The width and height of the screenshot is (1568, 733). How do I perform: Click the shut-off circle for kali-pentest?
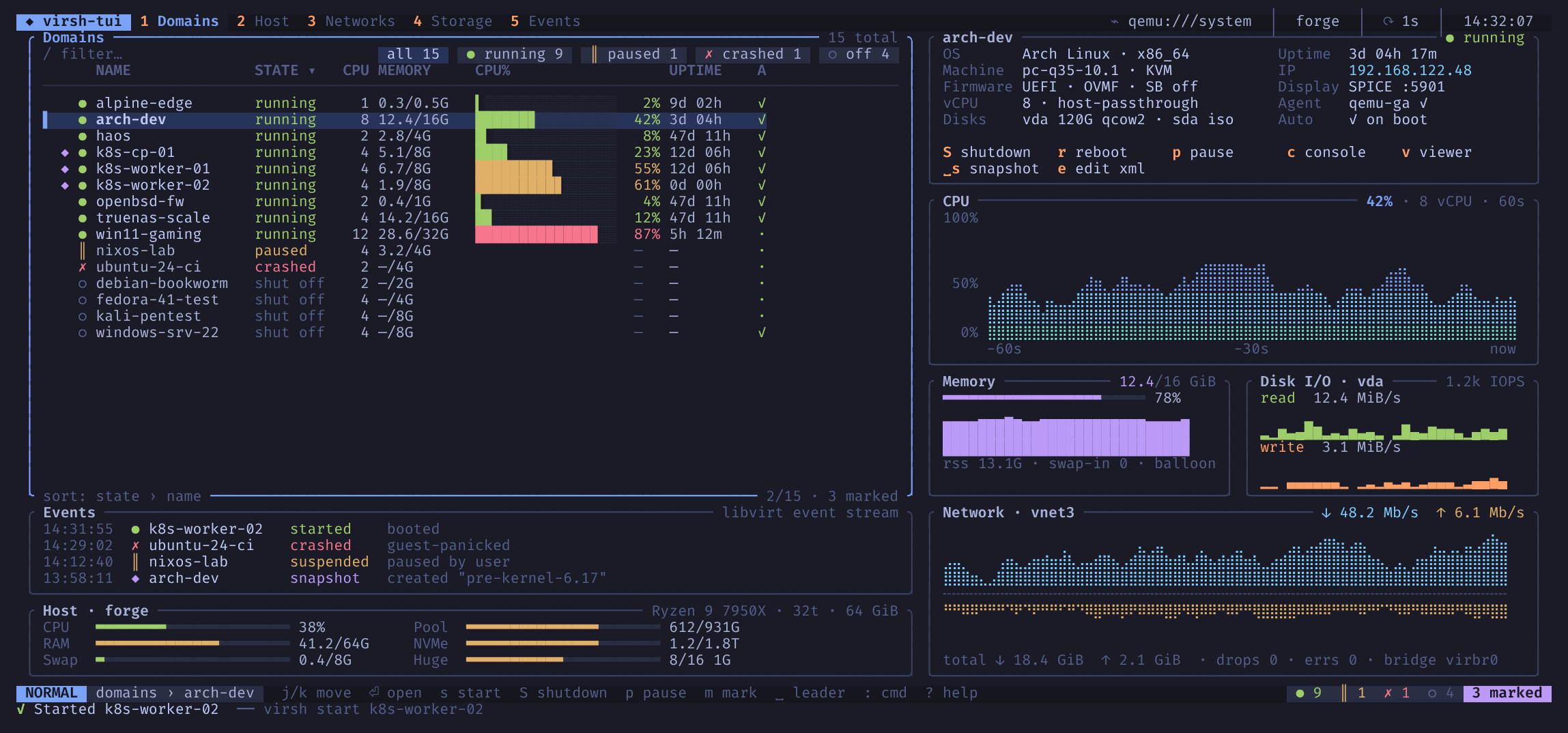[x=83, y=316]
